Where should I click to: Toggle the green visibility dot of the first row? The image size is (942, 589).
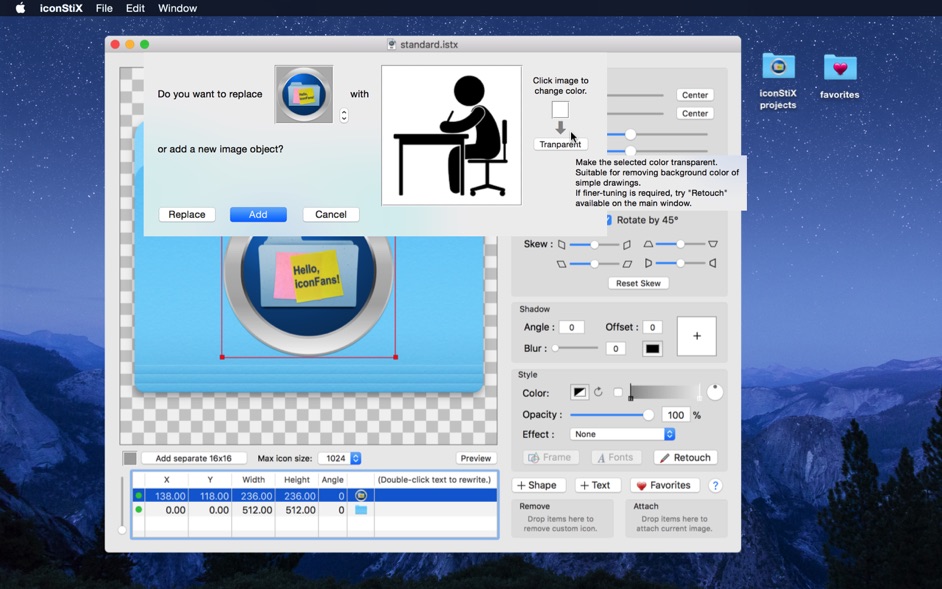[139, 495]
